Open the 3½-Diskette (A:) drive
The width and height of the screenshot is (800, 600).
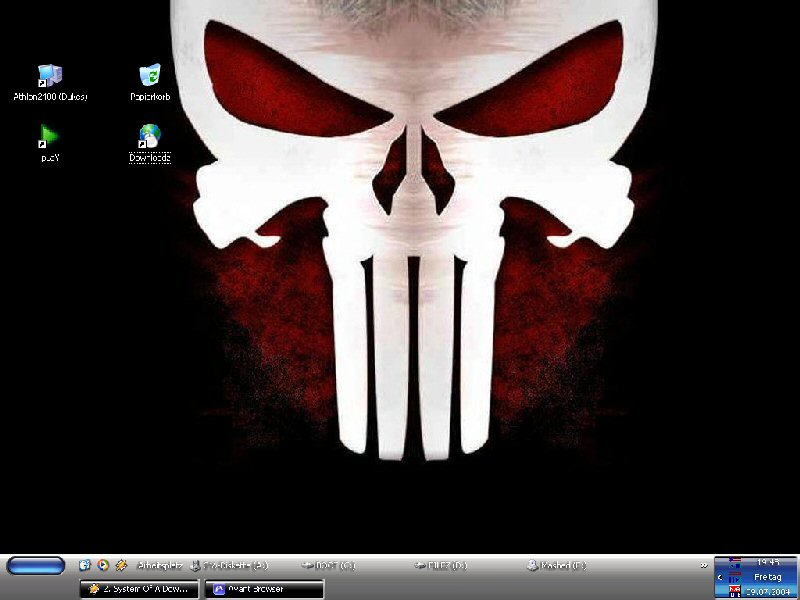[x=229, y=565]
